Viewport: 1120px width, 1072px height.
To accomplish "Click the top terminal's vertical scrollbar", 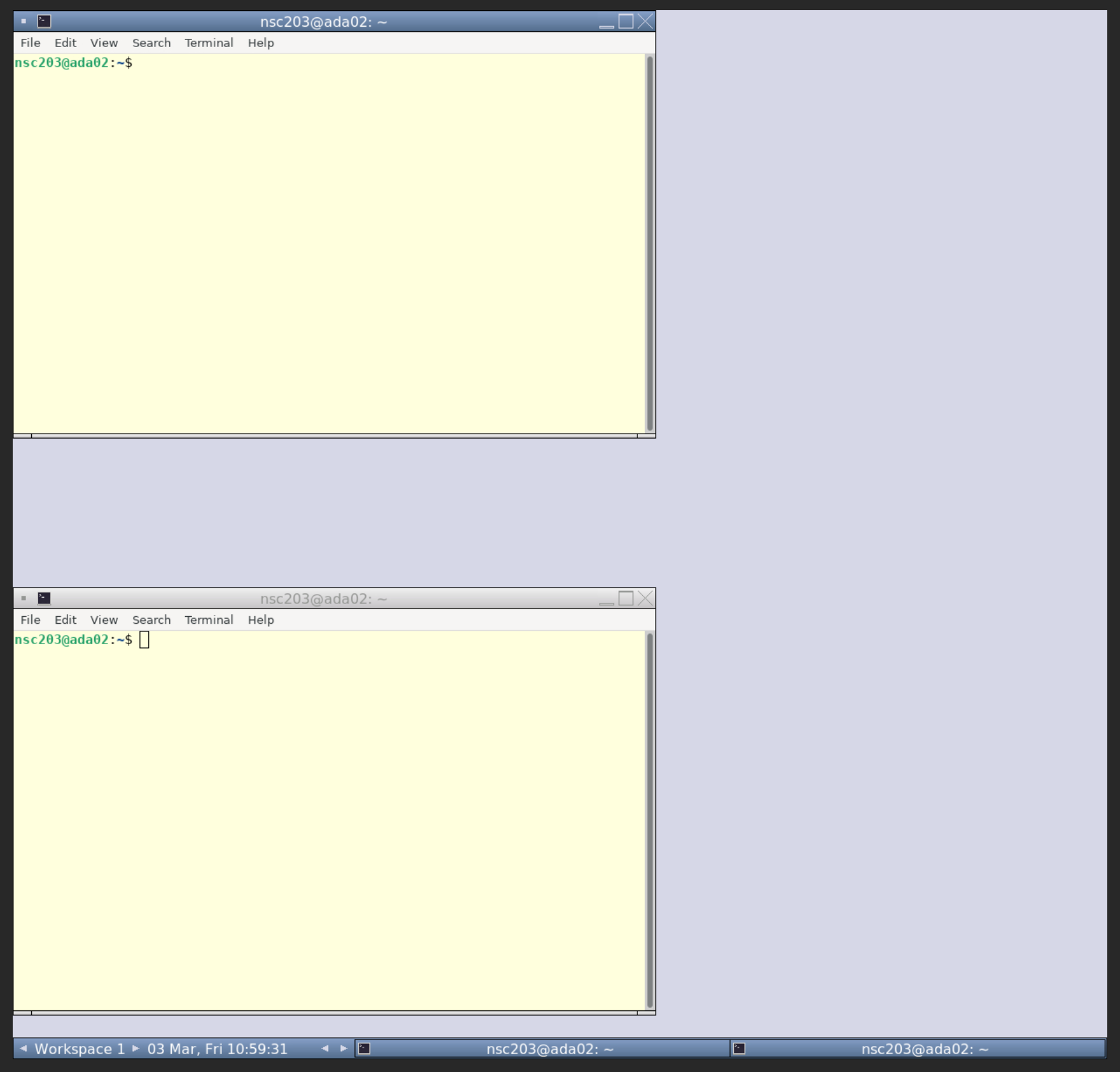I will coord(649,242).
